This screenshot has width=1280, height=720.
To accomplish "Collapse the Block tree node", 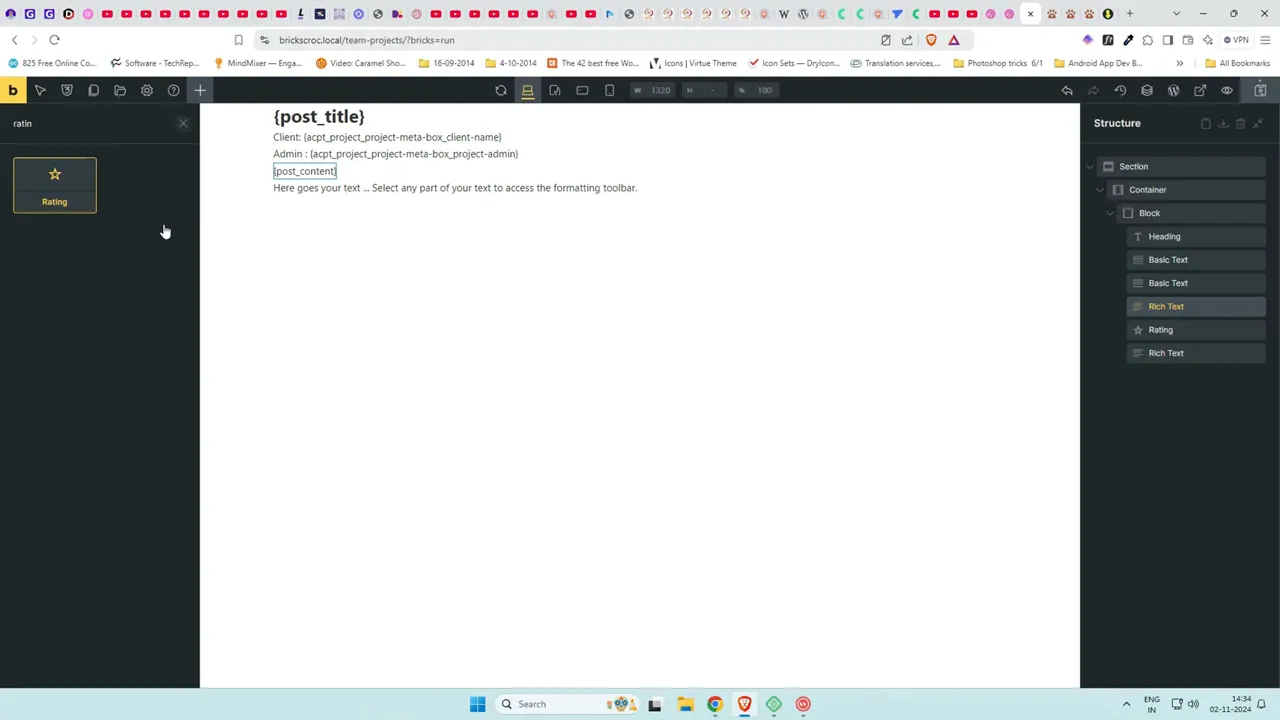I will point(1110,213).
